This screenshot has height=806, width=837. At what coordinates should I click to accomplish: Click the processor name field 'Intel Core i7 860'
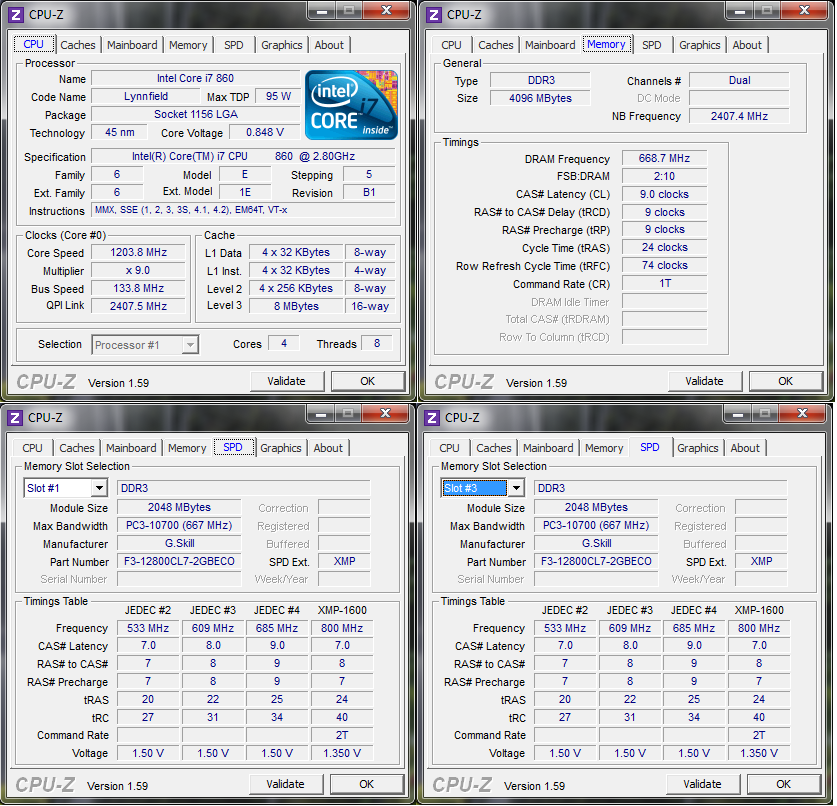(x=195, y=78)
